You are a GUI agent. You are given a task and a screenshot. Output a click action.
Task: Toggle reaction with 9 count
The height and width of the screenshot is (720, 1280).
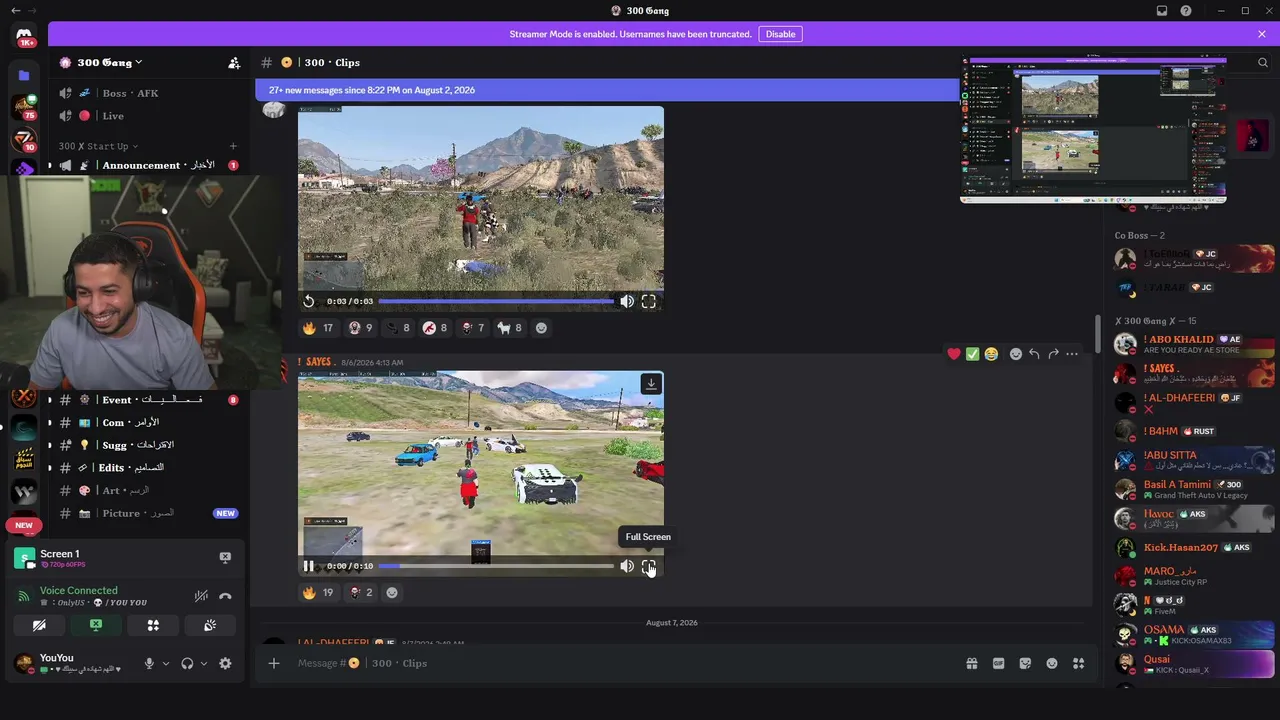pos(360,328)
